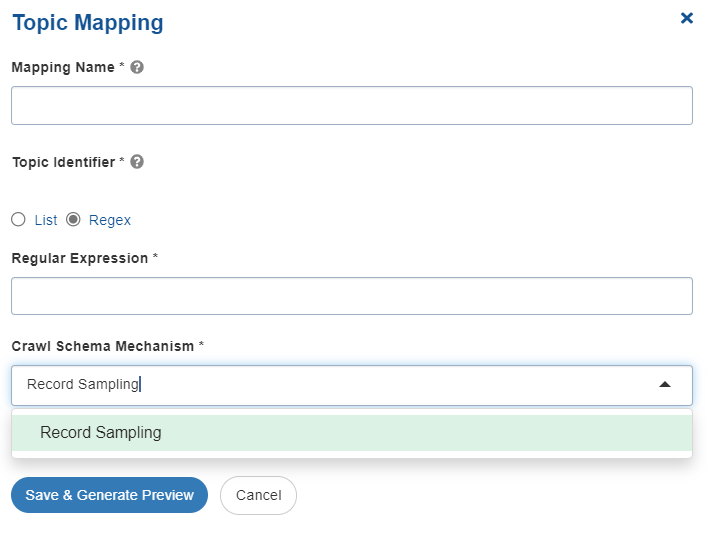This screenshot has height=538, width=707.
Task: Click the List option label text
Action: point(46,220)
